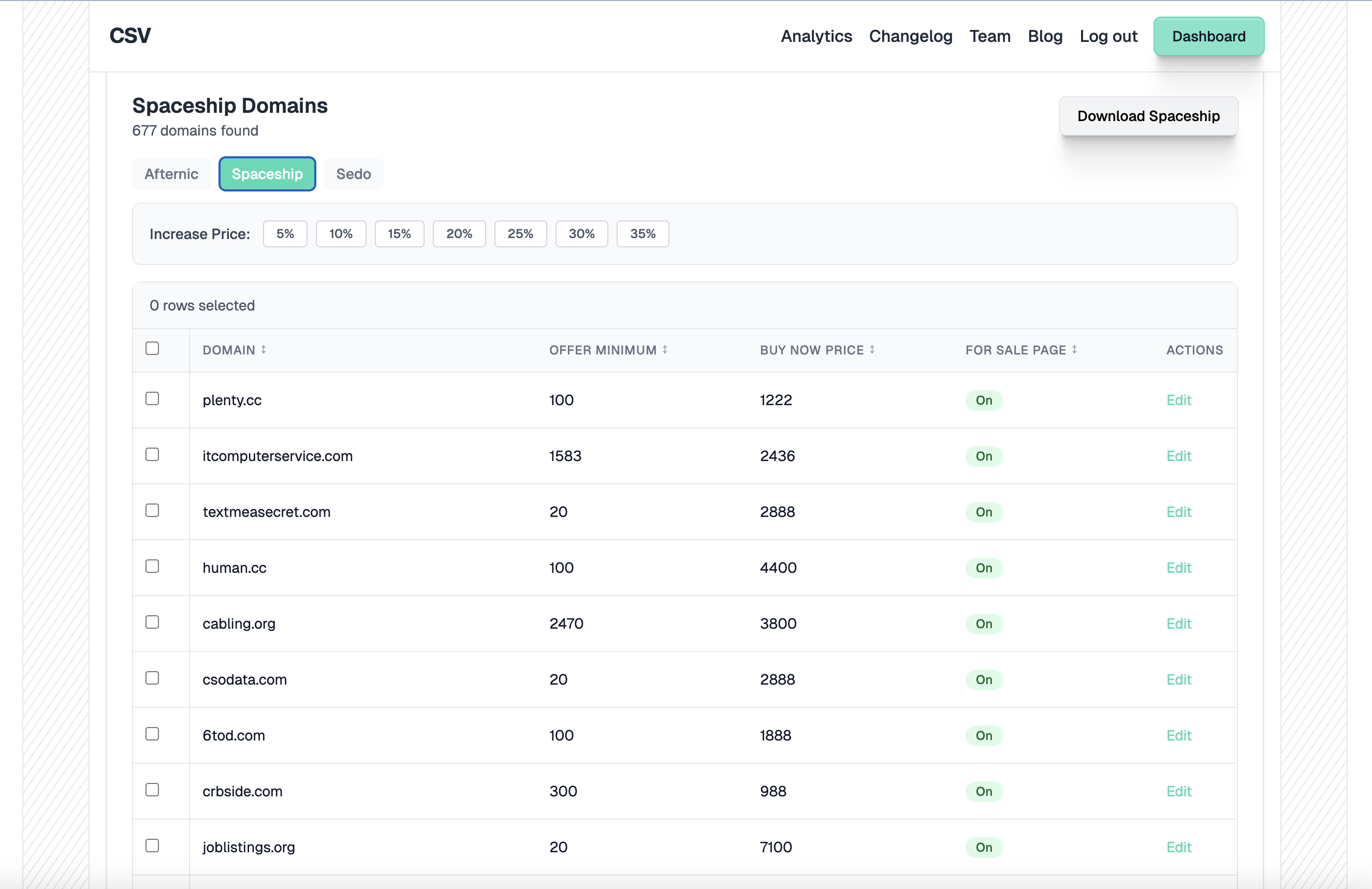Check the select-all rows checkbox
Screen dimensions: 1372x889
click(152, 348)
